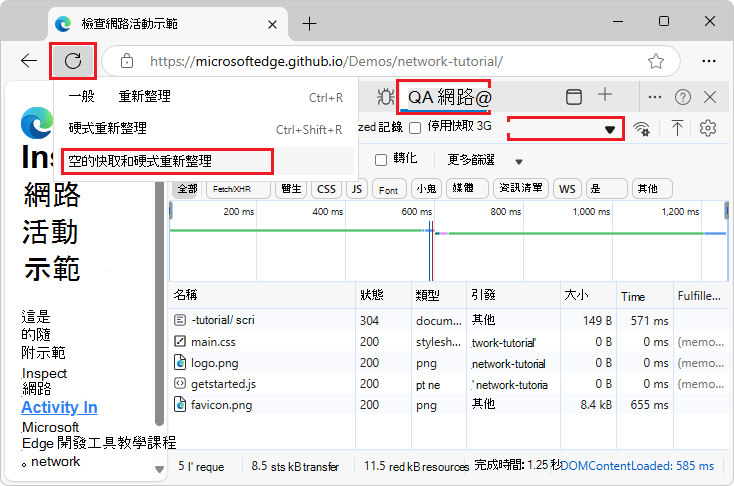The height and width of the screenshot is (486, 734).
Task: Click the address bar URL
Action: 326,61
